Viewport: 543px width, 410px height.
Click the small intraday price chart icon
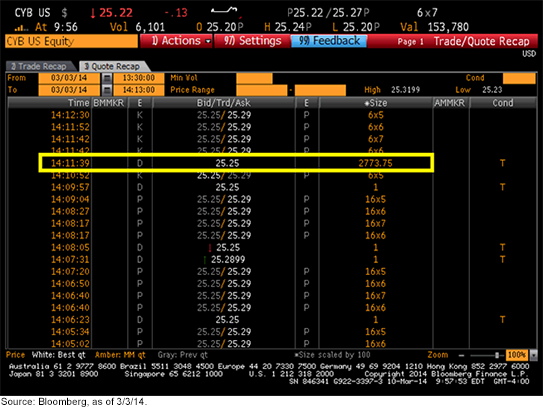pyautogui.click(x=224, y=10)
